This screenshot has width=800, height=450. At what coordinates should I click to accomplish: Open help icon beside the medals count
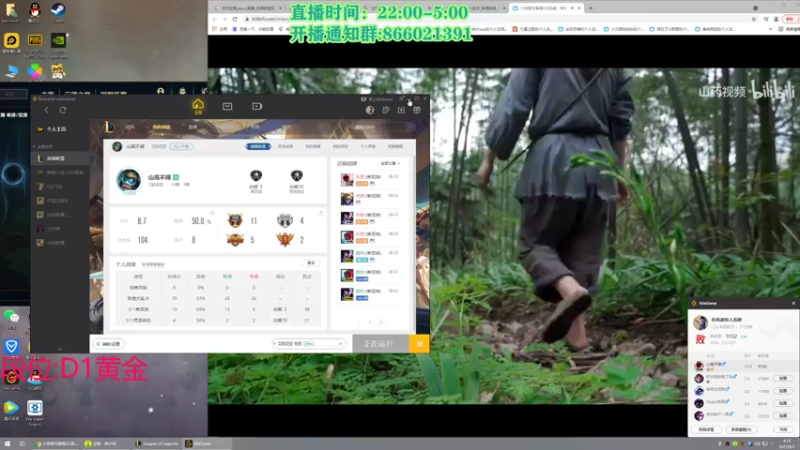[320, 213]
